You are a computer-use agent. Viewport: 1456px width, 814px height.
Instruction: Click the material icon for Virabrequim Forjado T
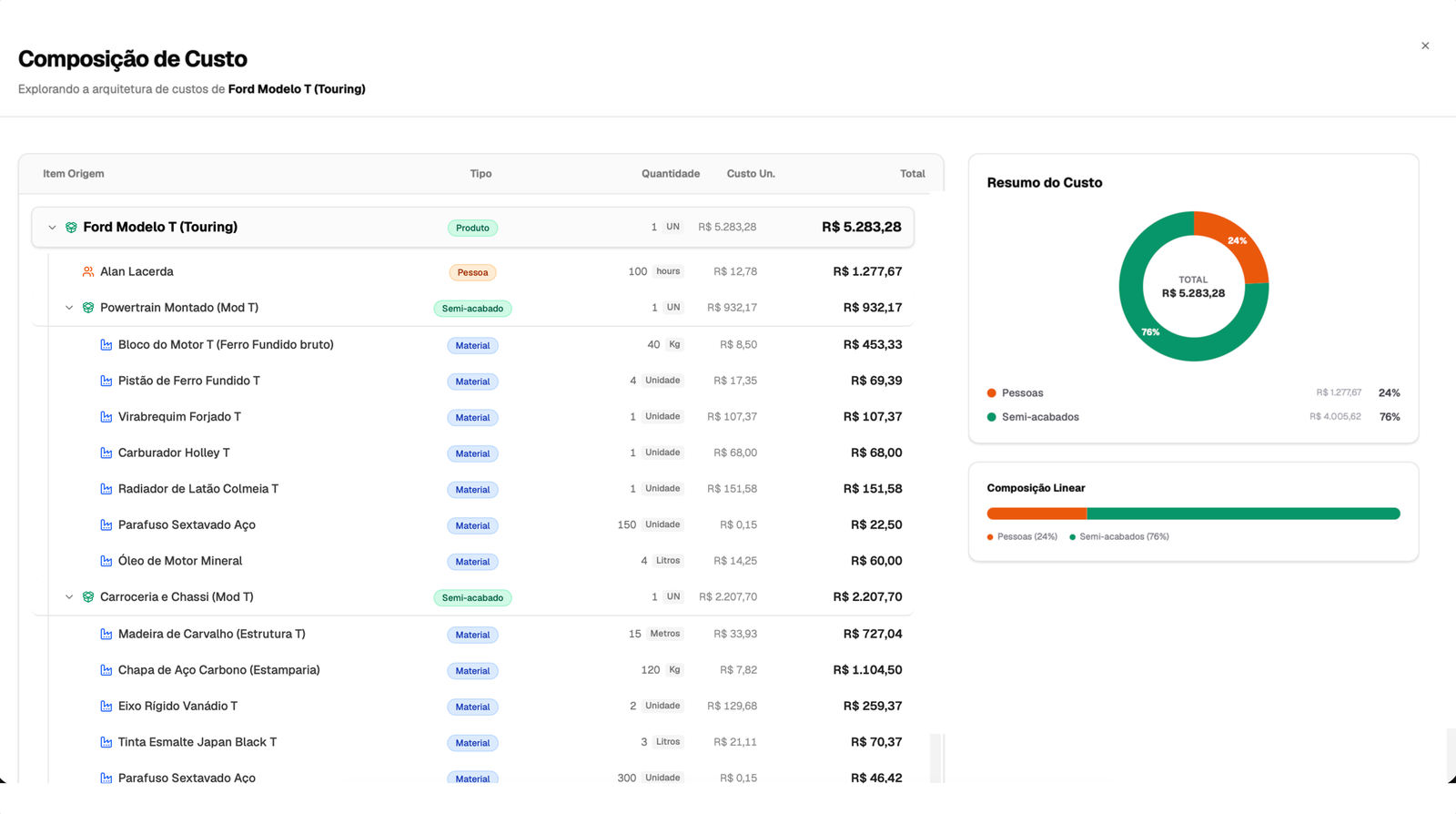point(106,417)
